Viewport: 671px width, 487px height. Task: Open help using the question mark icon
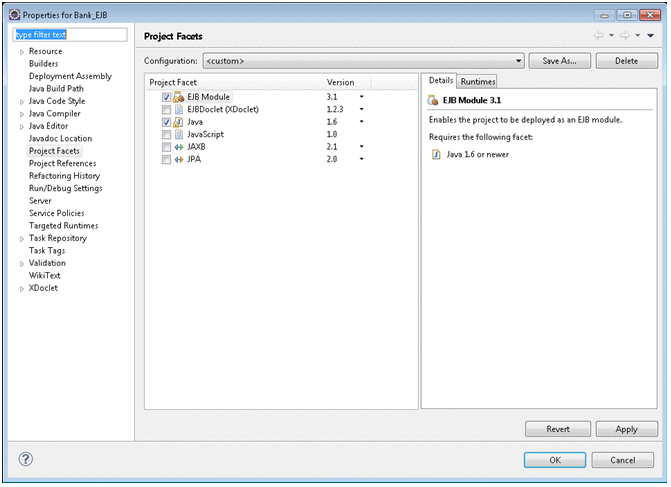(26, 459)
